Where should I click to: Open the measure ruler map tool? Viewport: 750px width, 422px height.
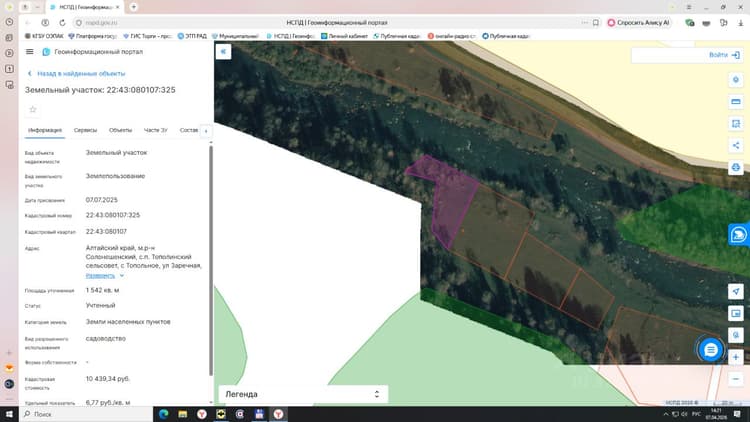[x=736, y=102]
